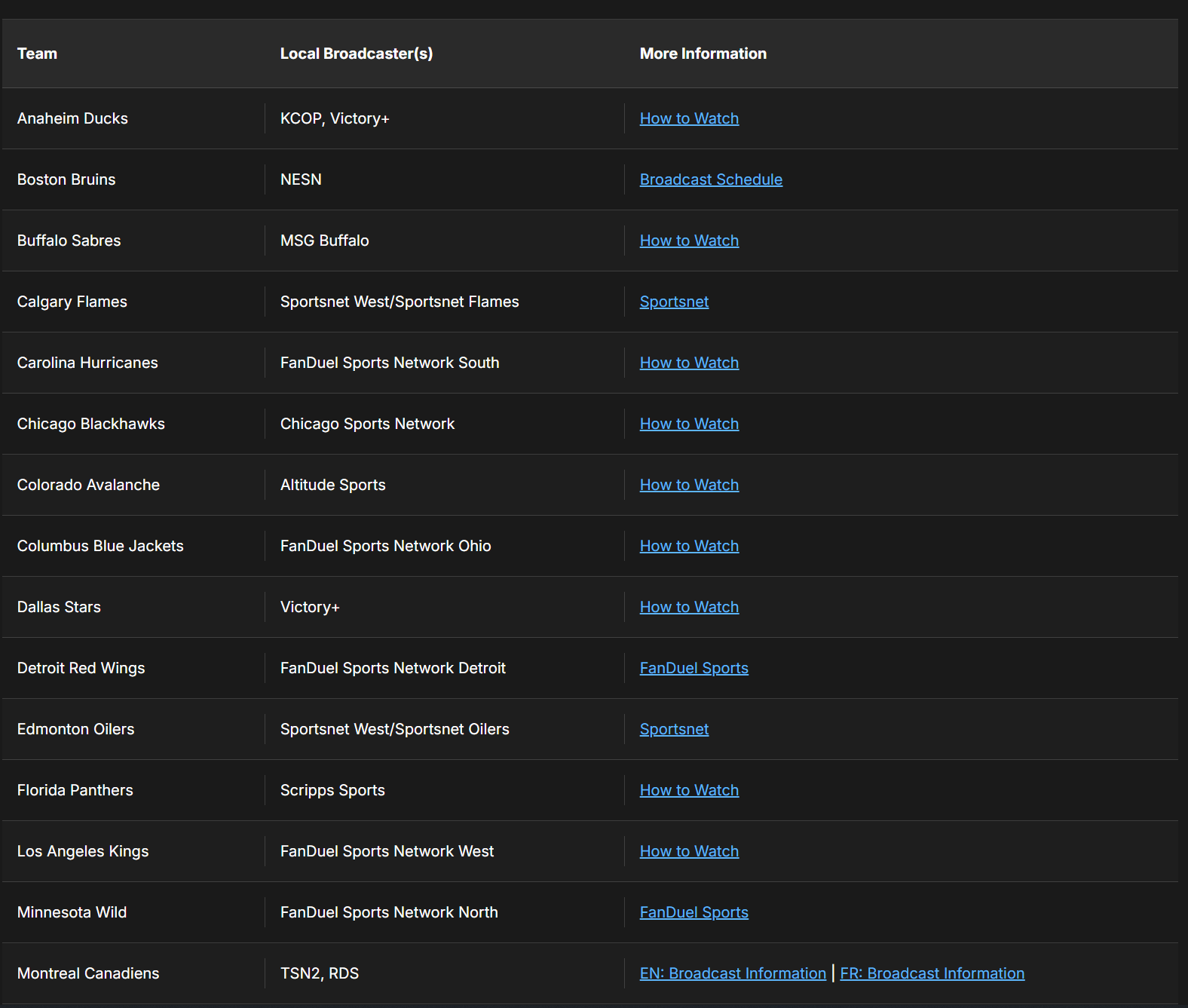Image resolution: width=1188 pixels, height=1008 pixels.
Task: Click FanDuel Sports Network Detroit cell
Action: click(x=445, y=668)
